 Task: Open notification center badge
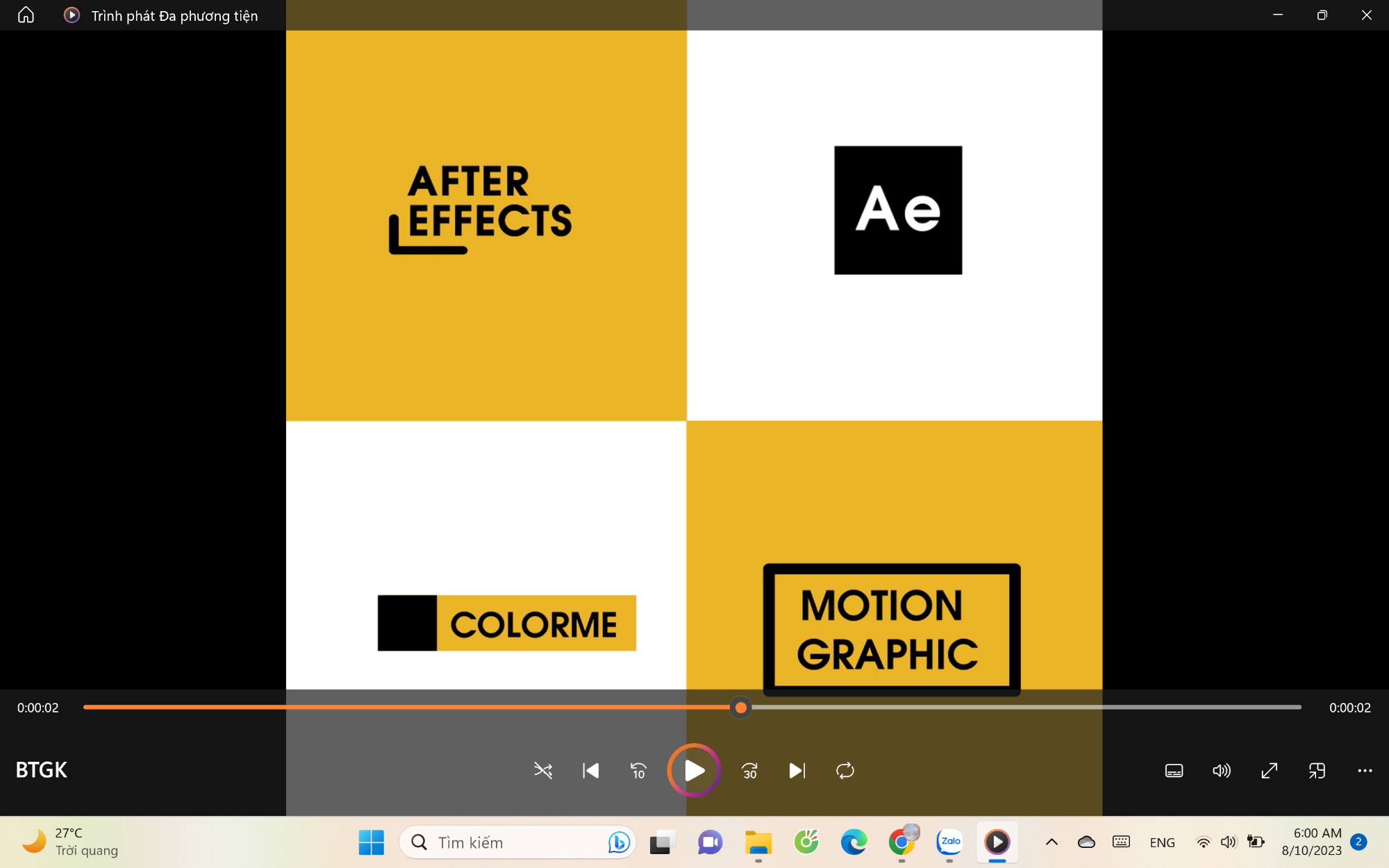click(x=1358, y=842)
